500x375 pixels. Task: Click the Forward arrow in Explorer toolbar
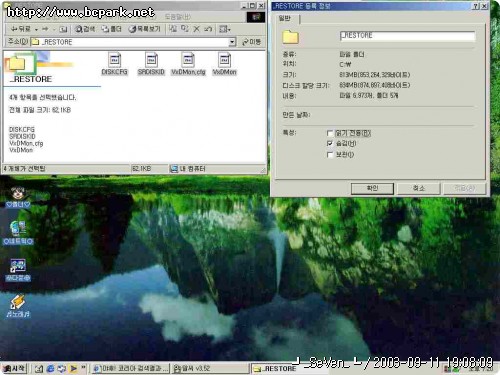(x=45, y=29)
